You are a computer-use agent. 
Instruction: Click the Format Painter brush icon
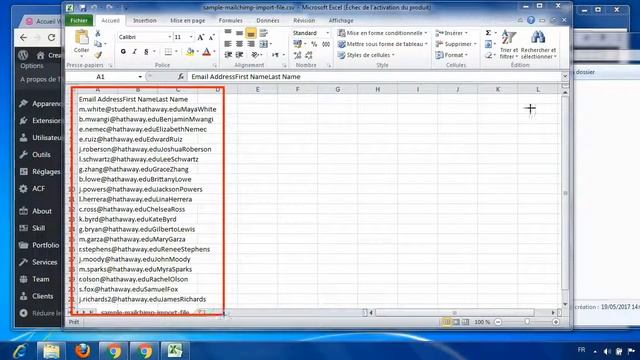(98, 54)
